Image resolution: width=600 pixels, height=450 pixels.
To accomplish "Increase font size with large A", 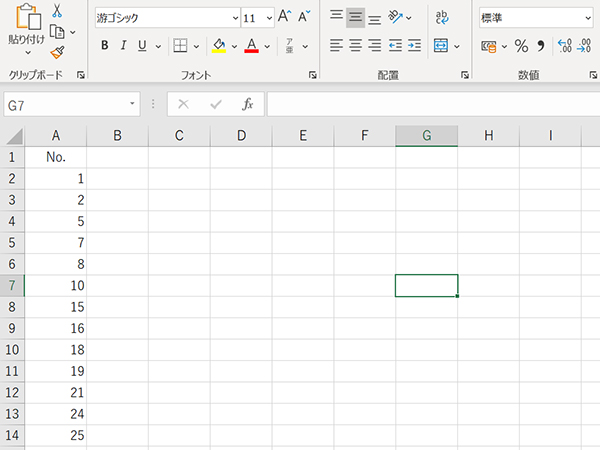I will 284,17.
